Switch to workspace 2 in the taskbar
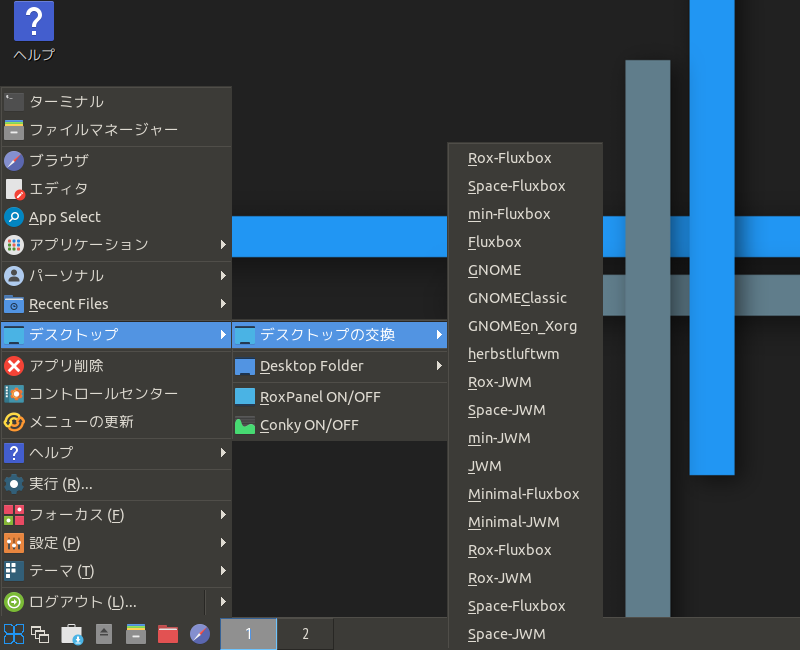 click(x=306, y=634)
